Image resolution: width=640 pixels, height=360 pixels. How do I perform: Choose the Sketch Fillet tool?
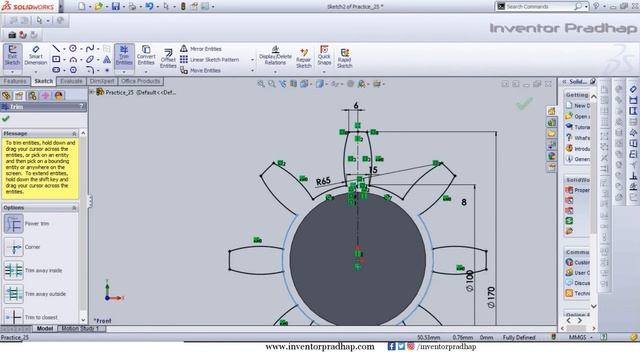90,70
